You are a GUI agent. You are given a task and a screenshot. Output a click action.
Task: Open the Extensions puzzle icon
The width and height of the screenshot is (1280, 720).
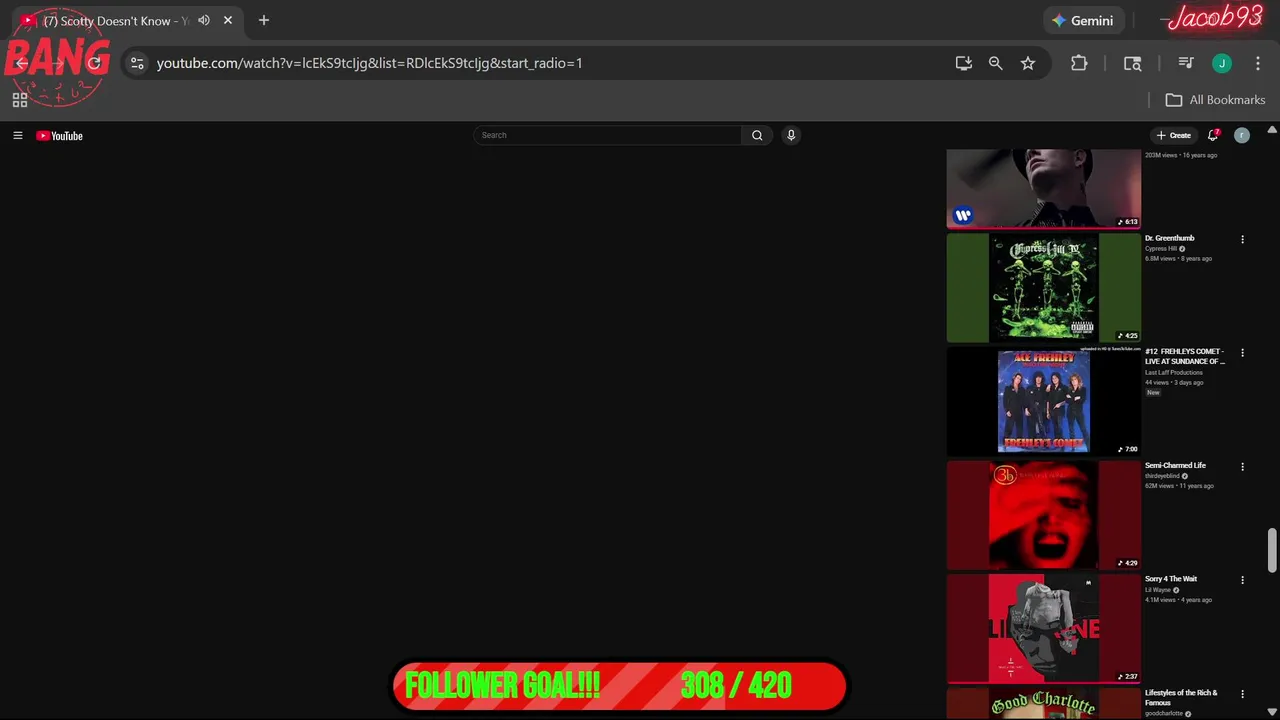click(x=1079, y=63)
